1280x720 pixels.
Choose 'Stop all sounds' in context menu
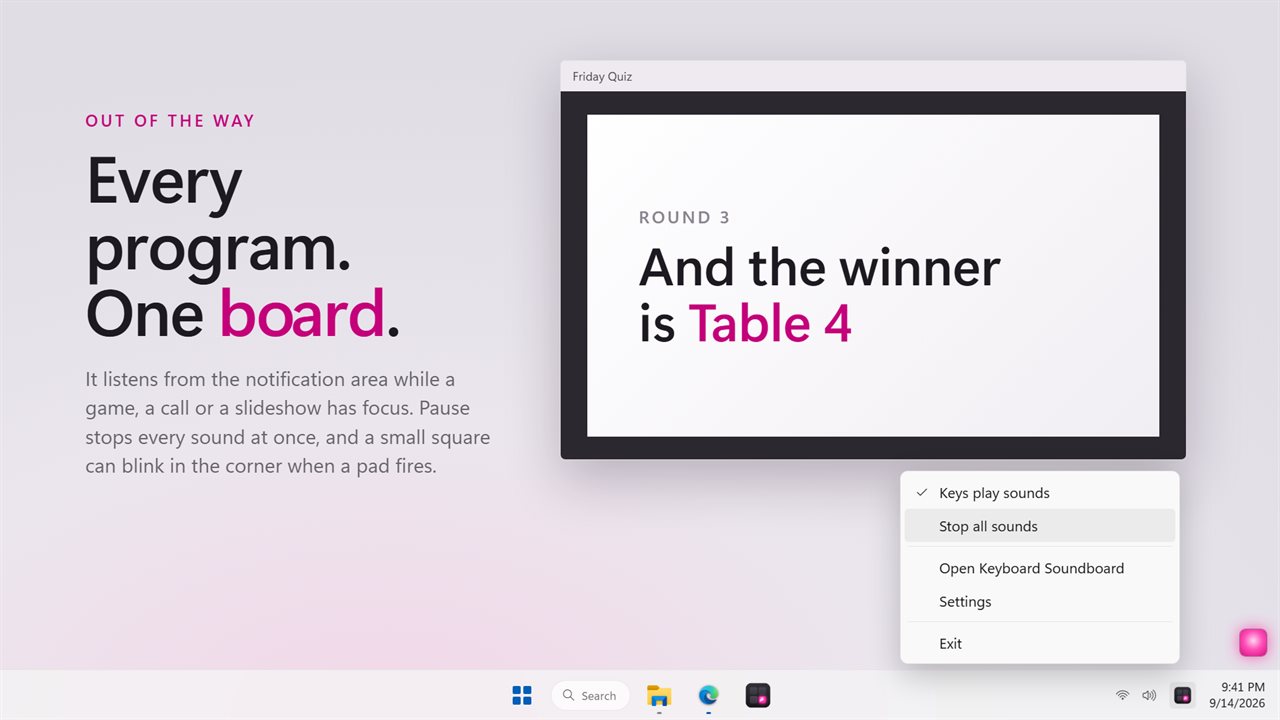click(1040, 526)
